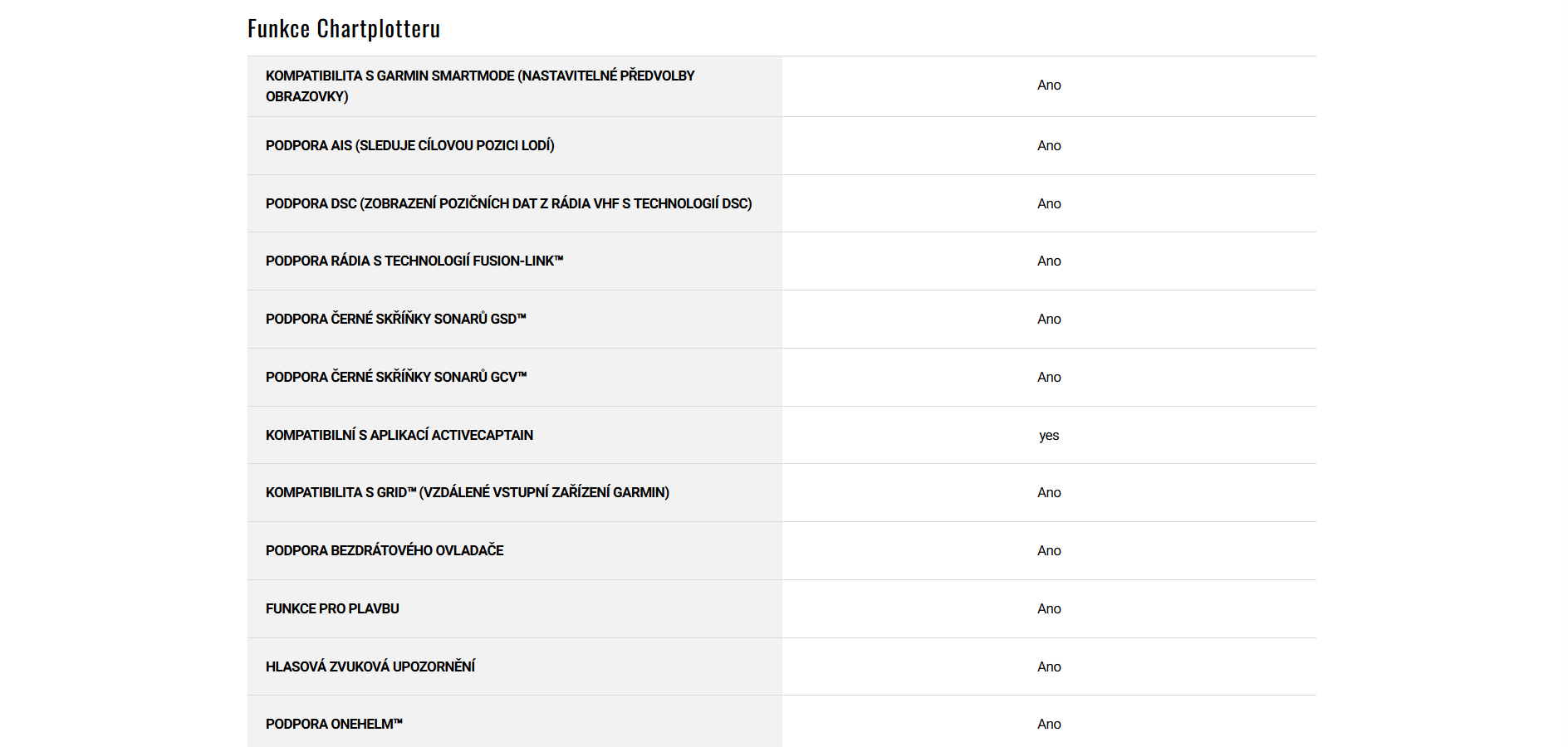
Task: Click the sonar GSD black box label
Action: [x=395, y=320]
